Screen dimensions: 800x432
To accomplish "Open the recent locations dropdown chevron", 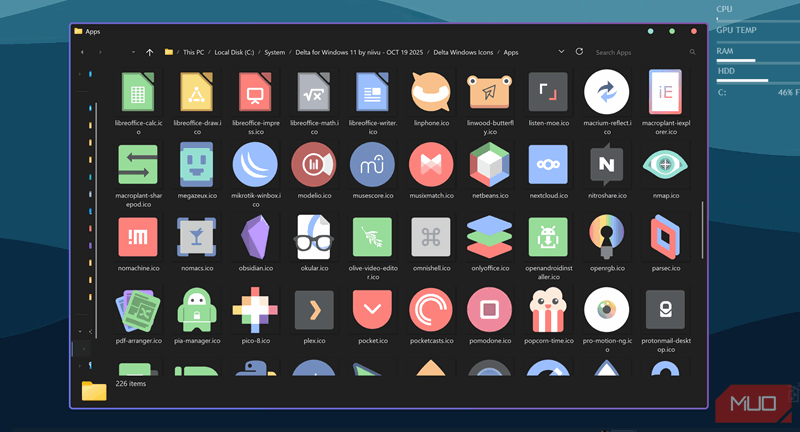I will click(x=132, y=52).
